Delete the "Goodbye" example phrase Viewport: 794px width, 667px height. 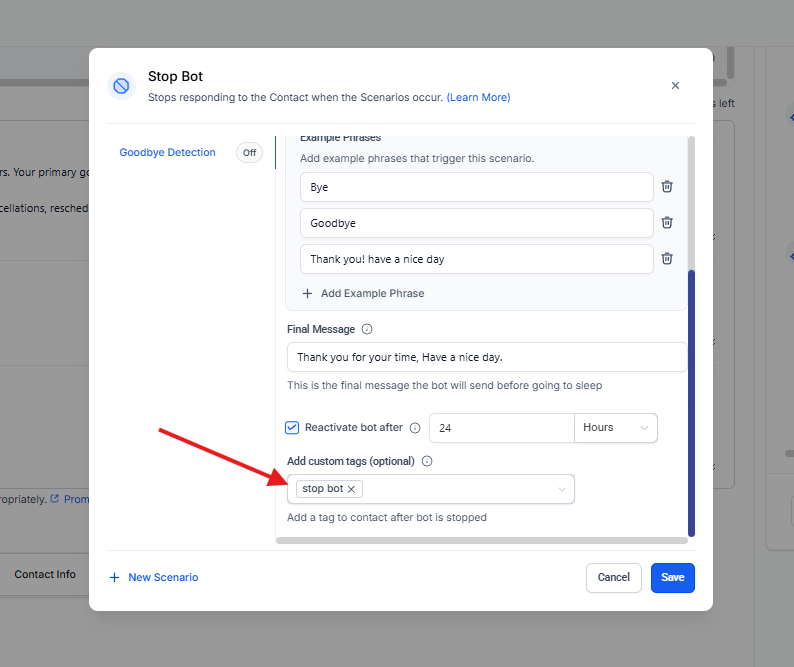[667, 223]
